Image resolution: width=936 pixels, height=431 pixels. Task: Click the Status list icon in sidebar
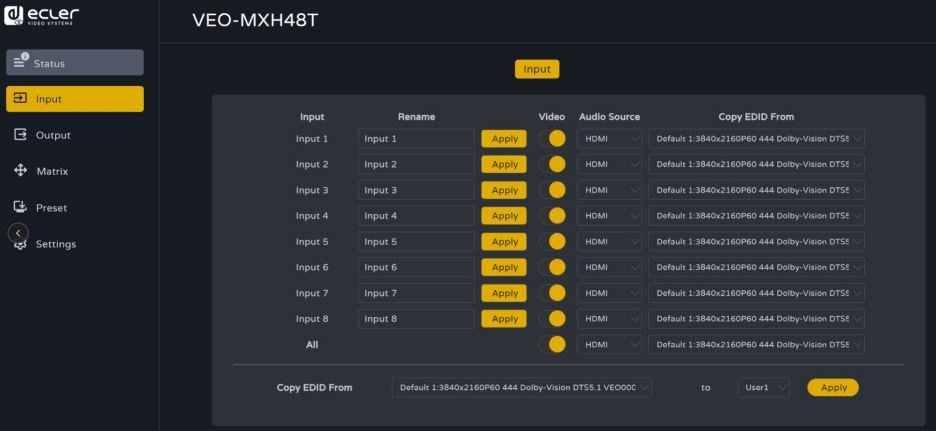[x=21, y=60]
